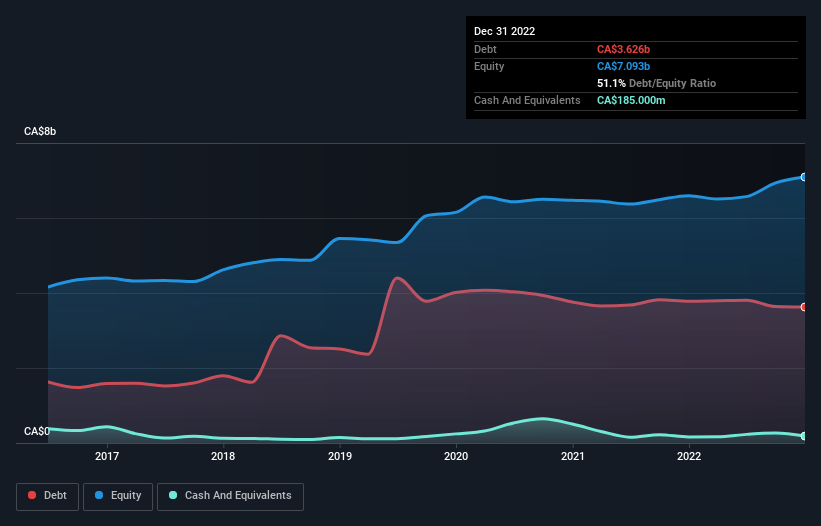
Task: Click the blue Equity endpoint marker
Action: pyautogui.click(x=804, y=177)
